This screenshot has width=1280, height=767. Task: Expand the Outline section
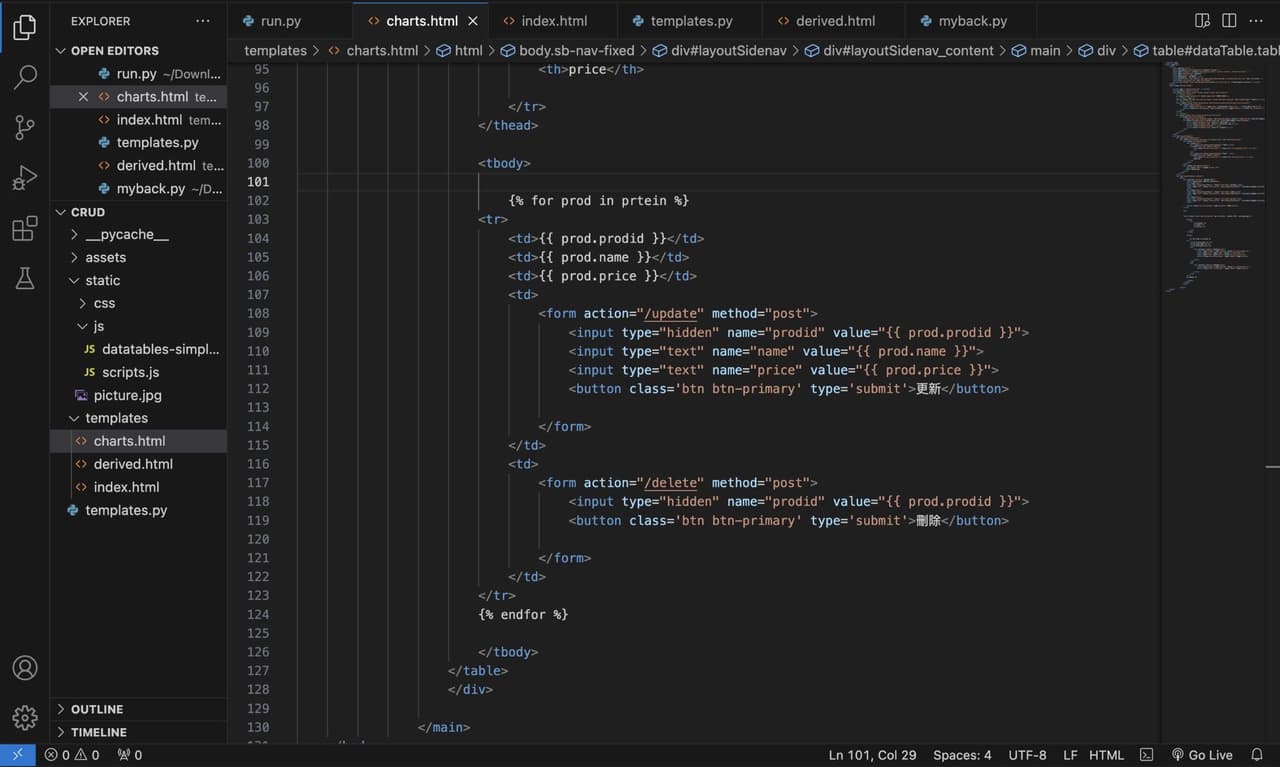tap(96, 709)
